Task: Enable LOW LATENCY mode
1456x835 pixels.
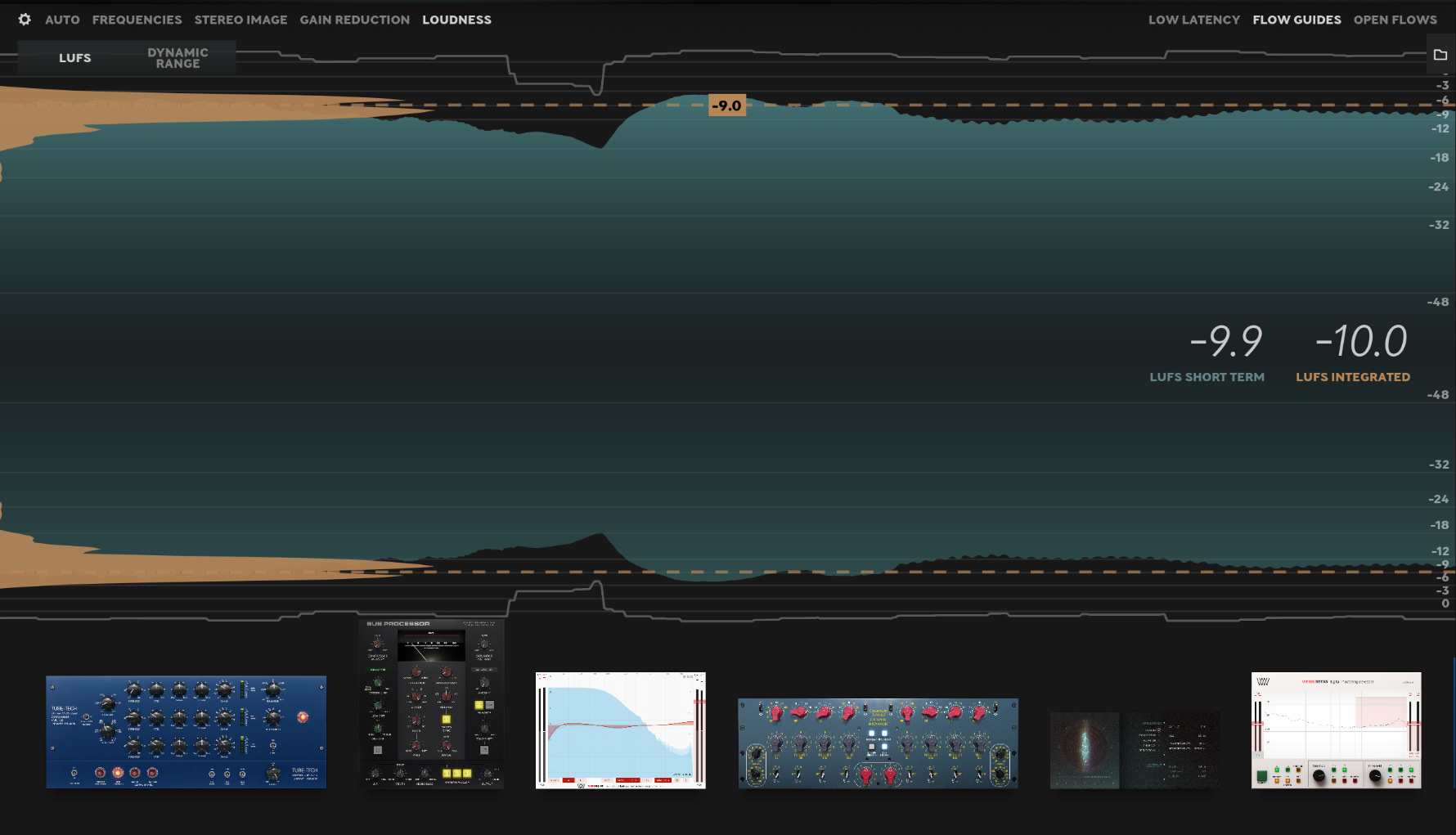Action: pyautogui.click(x=1193, y=19)
